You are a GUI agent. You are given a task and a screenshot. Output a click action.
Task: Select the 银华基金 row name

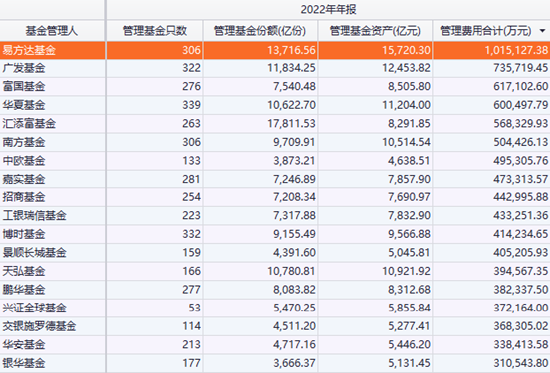pyautogui.click(x=24, y=363)
